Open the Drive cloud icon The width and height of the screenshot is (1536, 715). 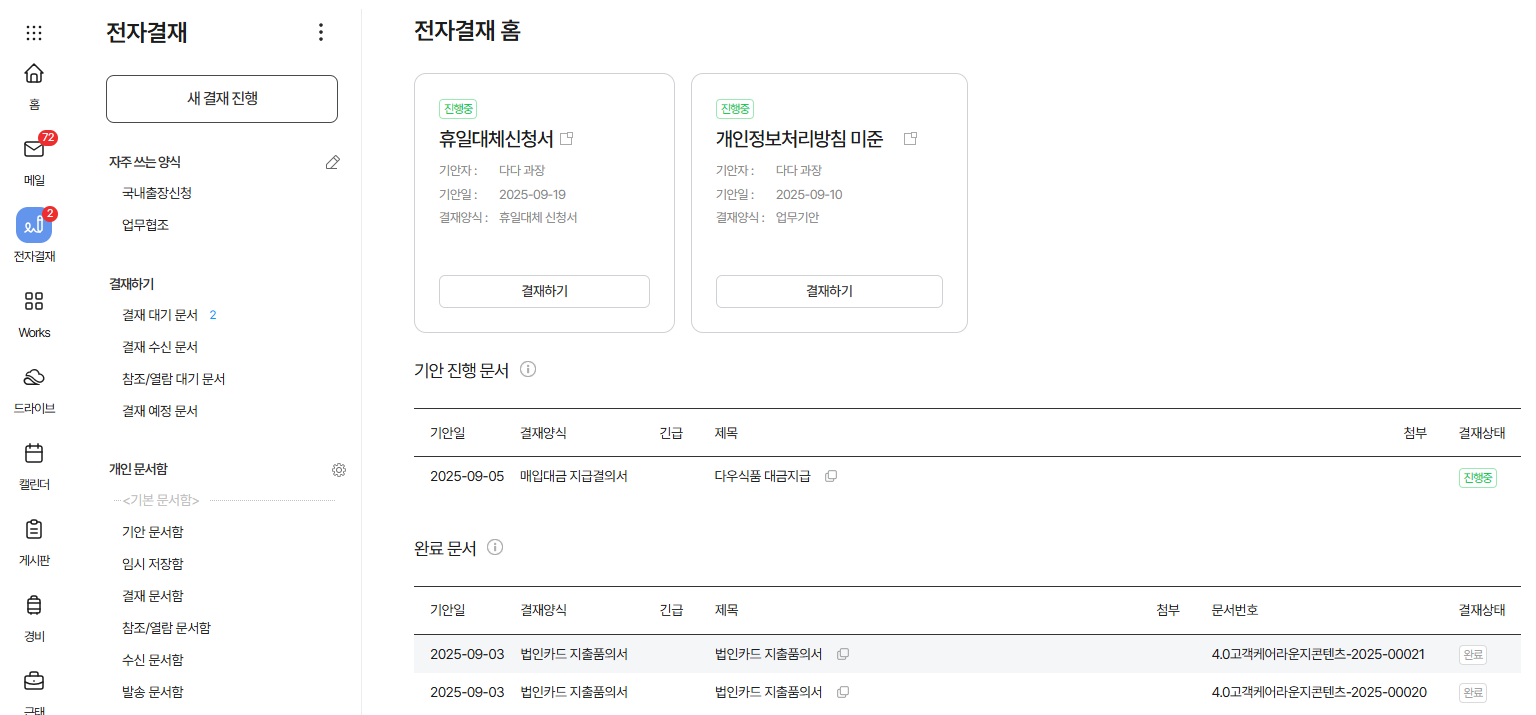(x=34, y=377)
